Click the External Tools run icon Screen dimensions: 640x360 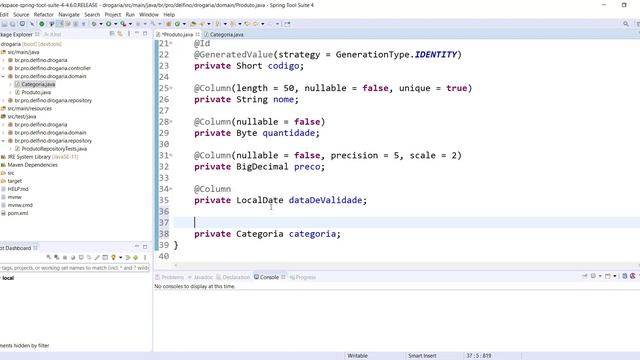[123, 24]
